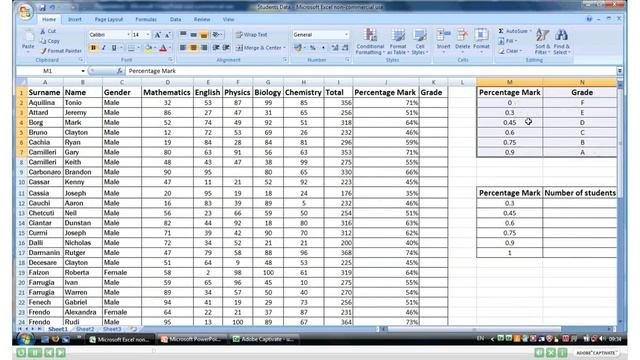
Task: Click the Wrap Text button
Action: [x=251, y=35]
